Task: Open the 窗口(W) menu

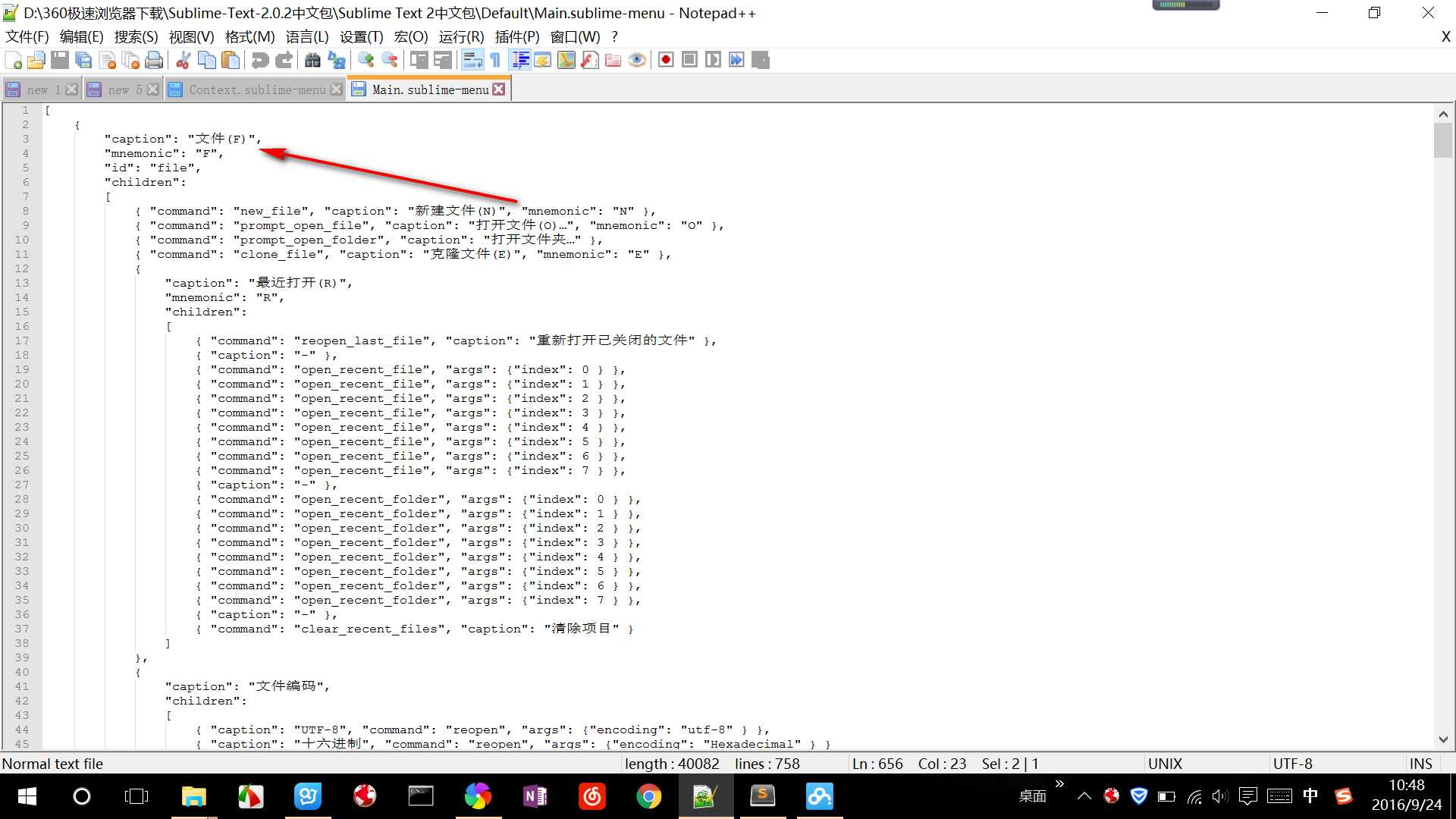Action: (x=575, y=37)
